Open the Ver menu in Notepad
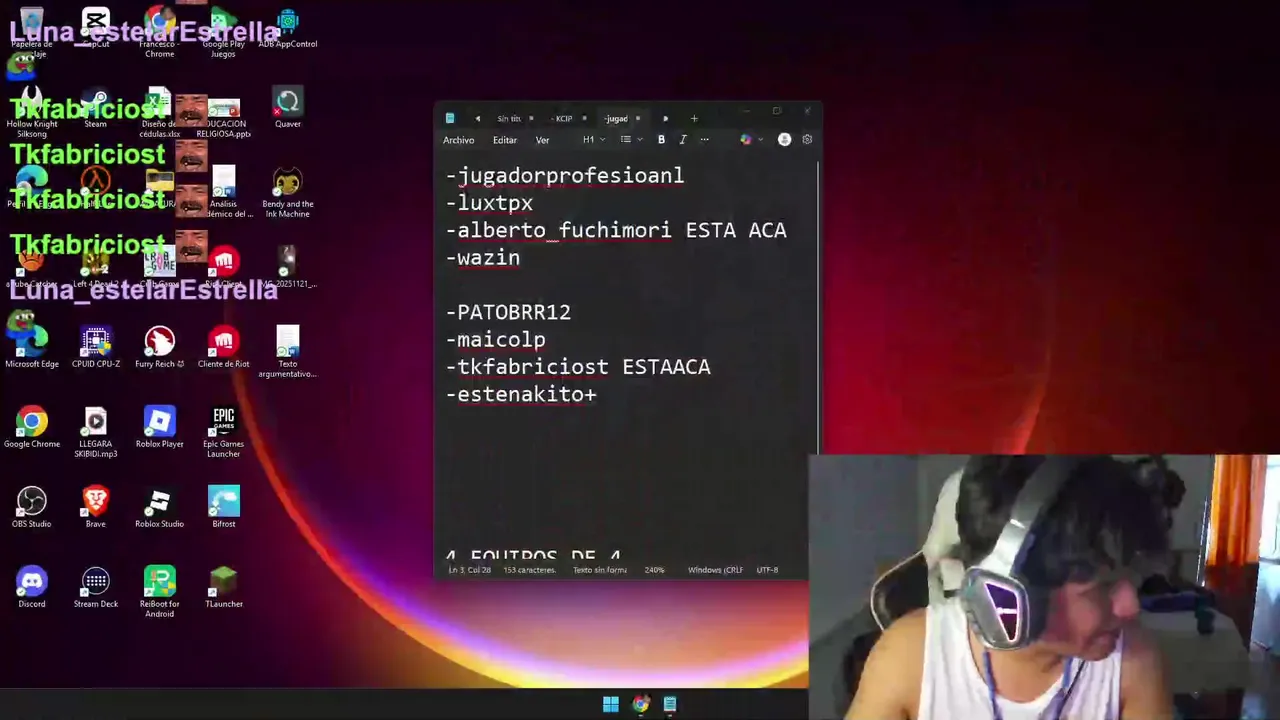 click(x=542, y=140)
